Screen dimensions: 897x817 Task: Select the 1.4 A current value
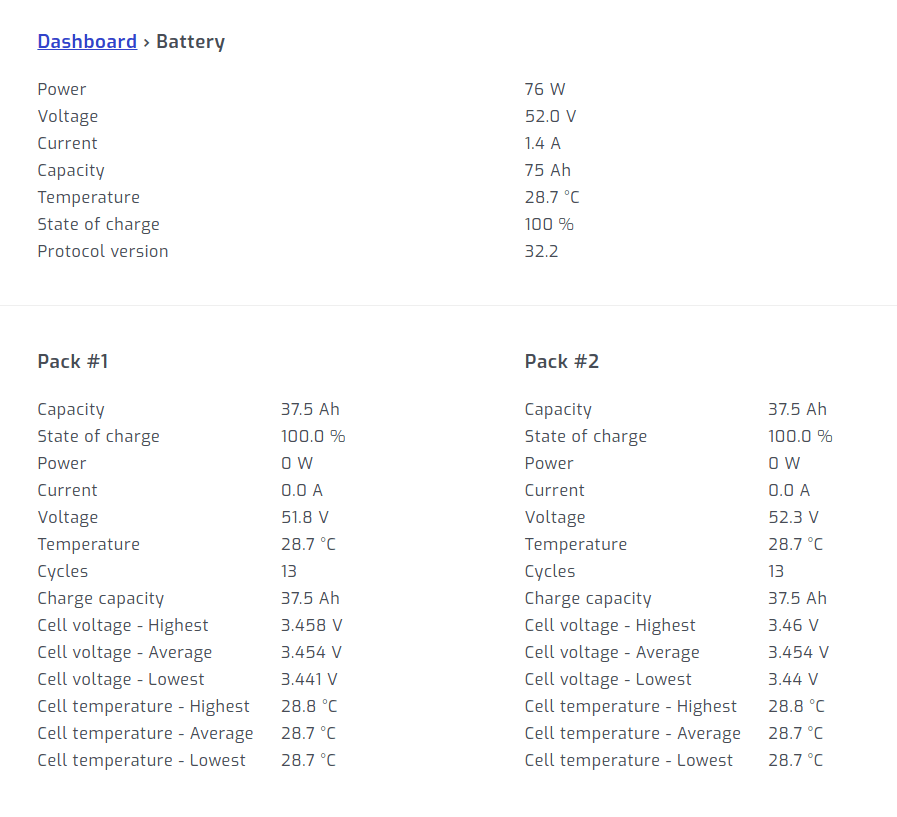542,144
